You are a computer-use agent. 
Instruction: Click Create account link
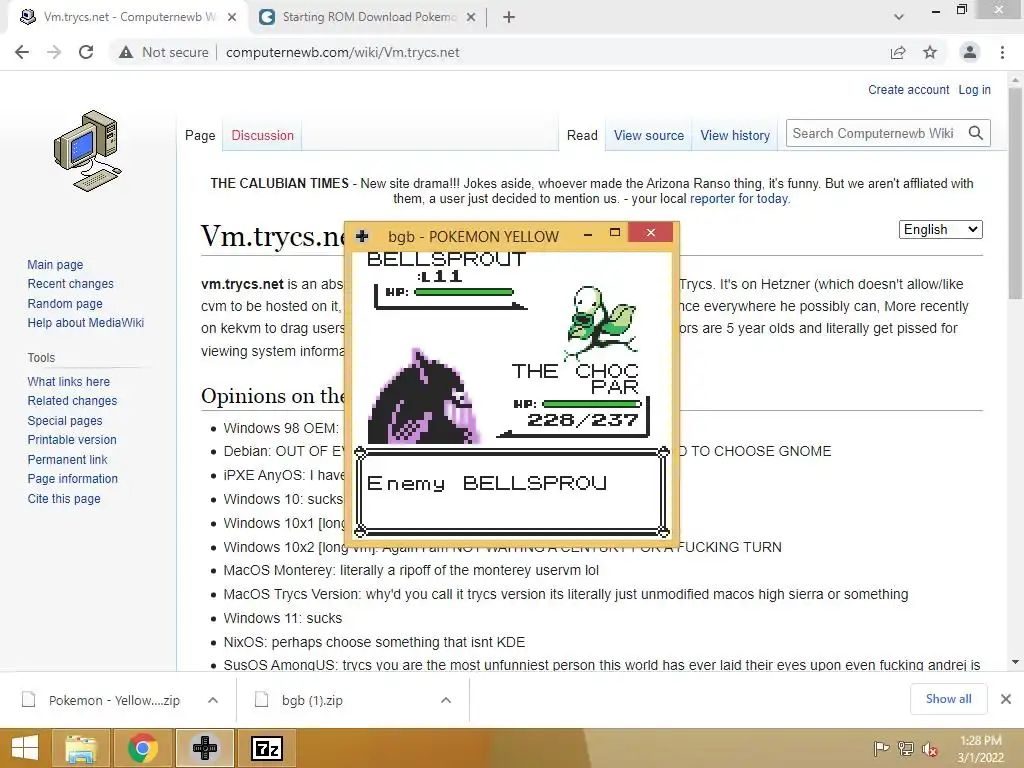[908, 89]
